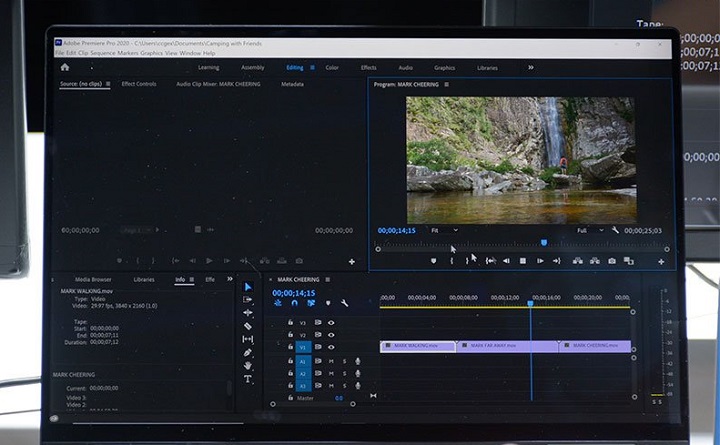Image resolution: width=720 pixels, height=445 pixels.
Task: Select the Pen tool
Action: pos(248,352)
